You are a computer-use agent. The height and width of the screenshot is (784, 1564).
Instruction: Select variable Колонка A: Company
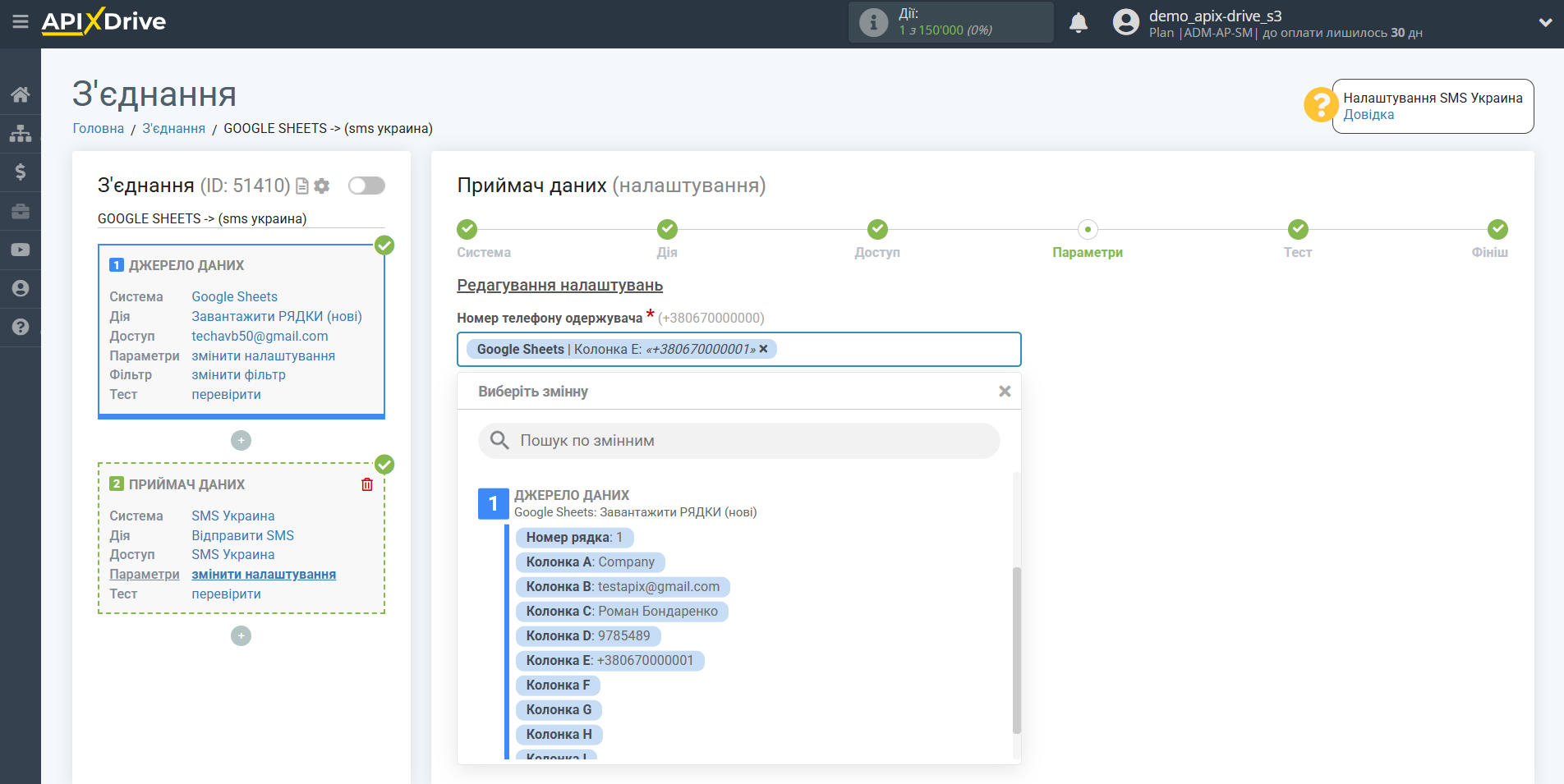click(590, 562)
